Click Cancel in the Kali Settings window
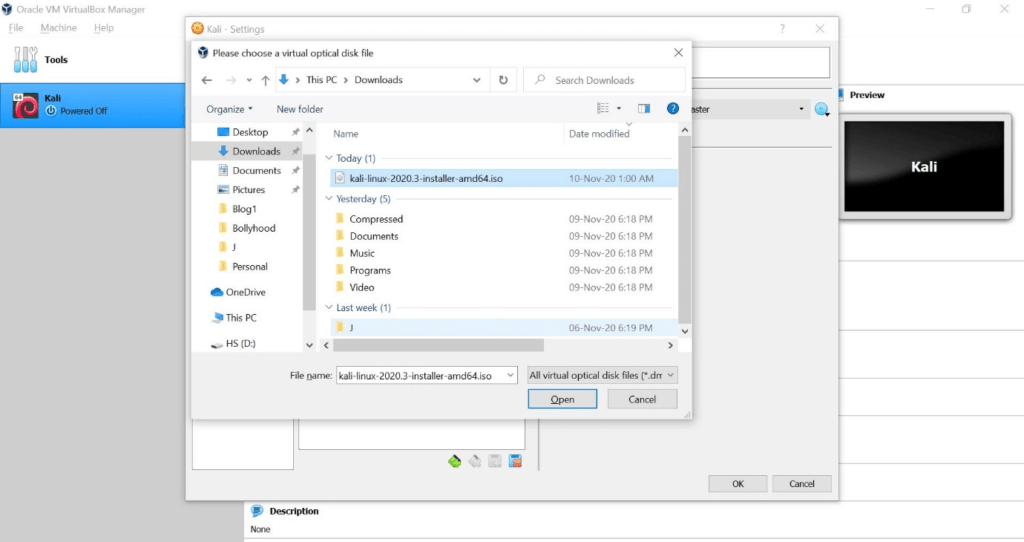The height and width of the screenshot is (542, 1024). [x=801, y=484]
